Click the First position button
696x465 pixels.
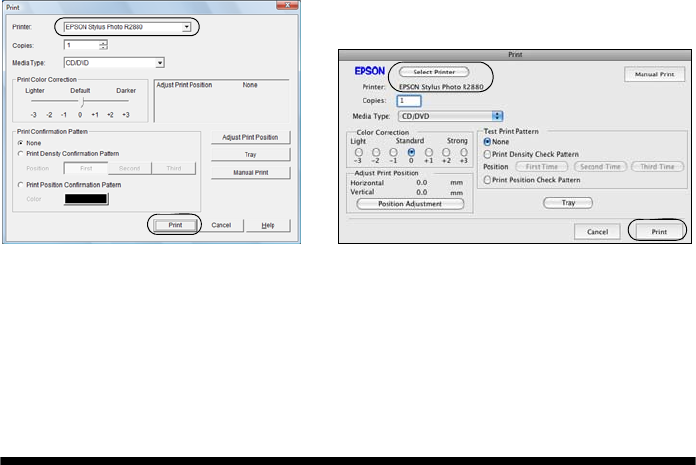tap(86, 168)
